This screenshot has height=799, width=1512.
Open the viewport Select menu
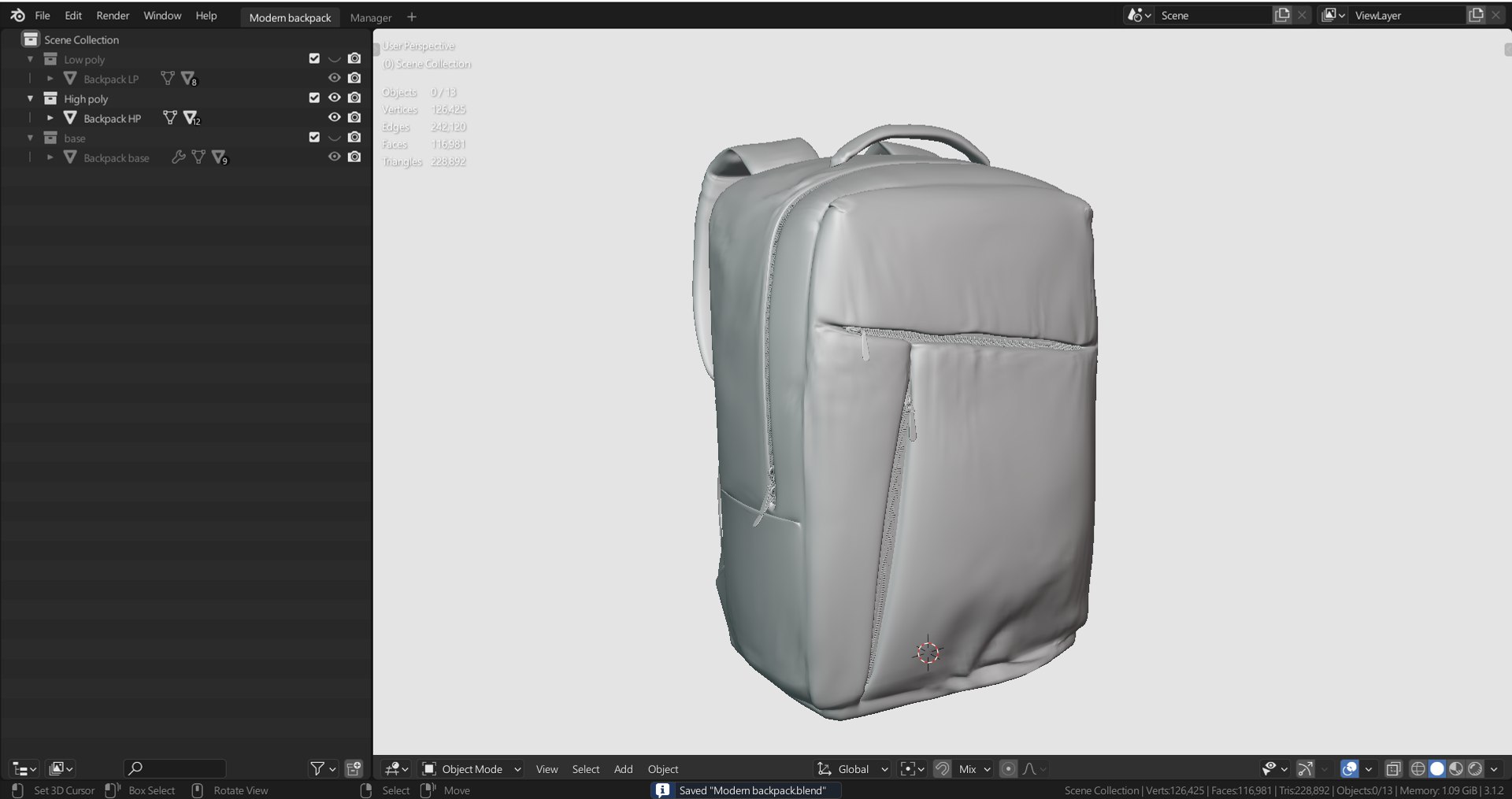pos(585,769)
